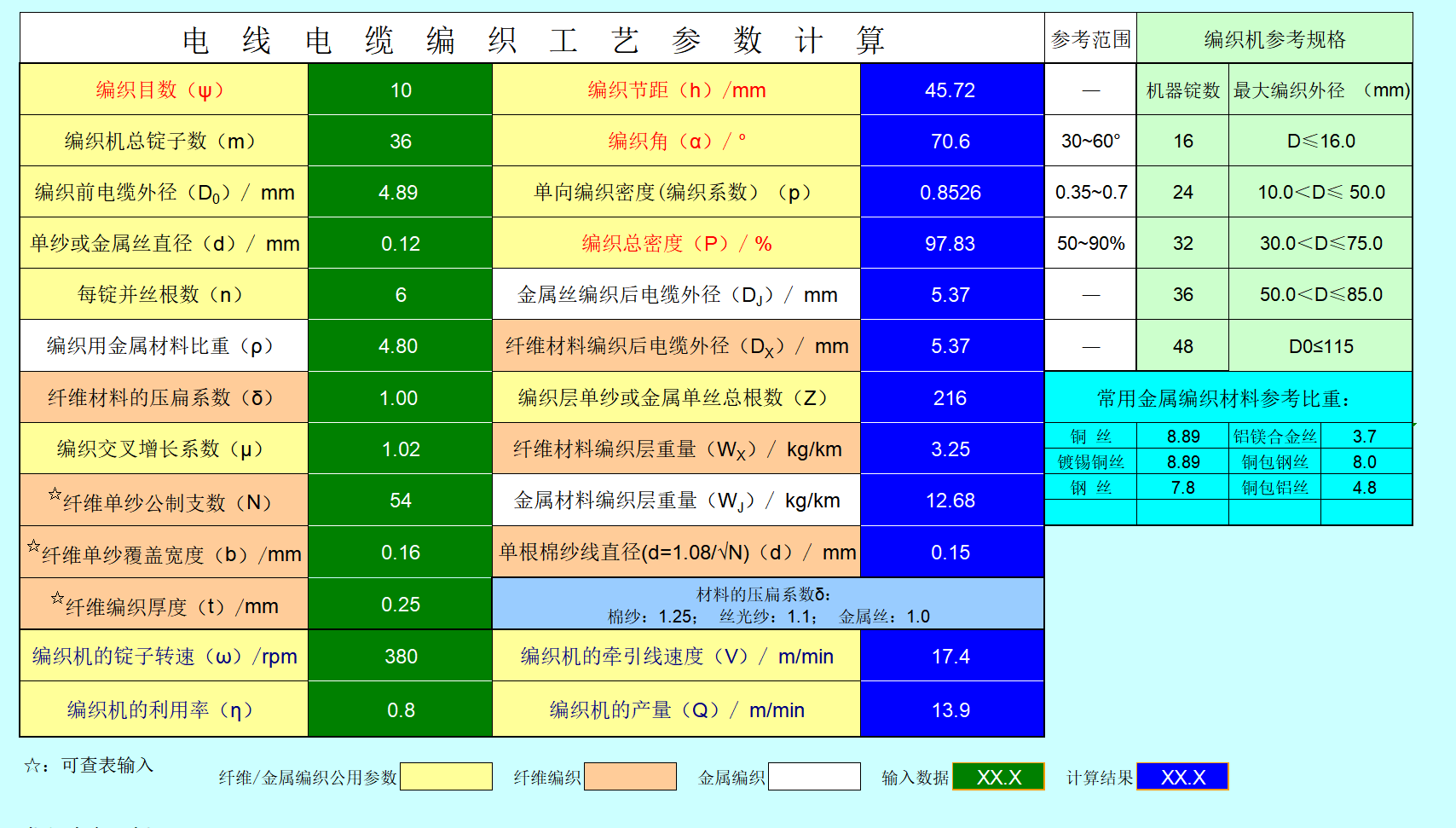Image resolution: width=1456 pixels, height=828 pixels.
Task: Select the 单根棉纱线直径 result 0.15
Action: point(951,552)
